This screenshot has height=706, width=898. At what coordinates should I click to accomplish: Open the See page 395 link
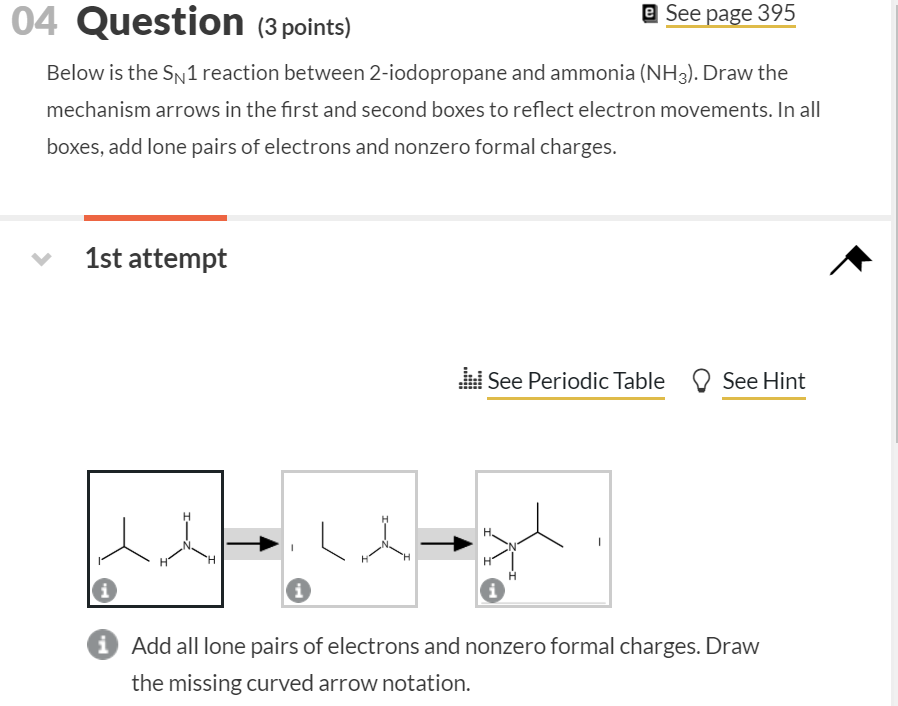tap(730, 14)
